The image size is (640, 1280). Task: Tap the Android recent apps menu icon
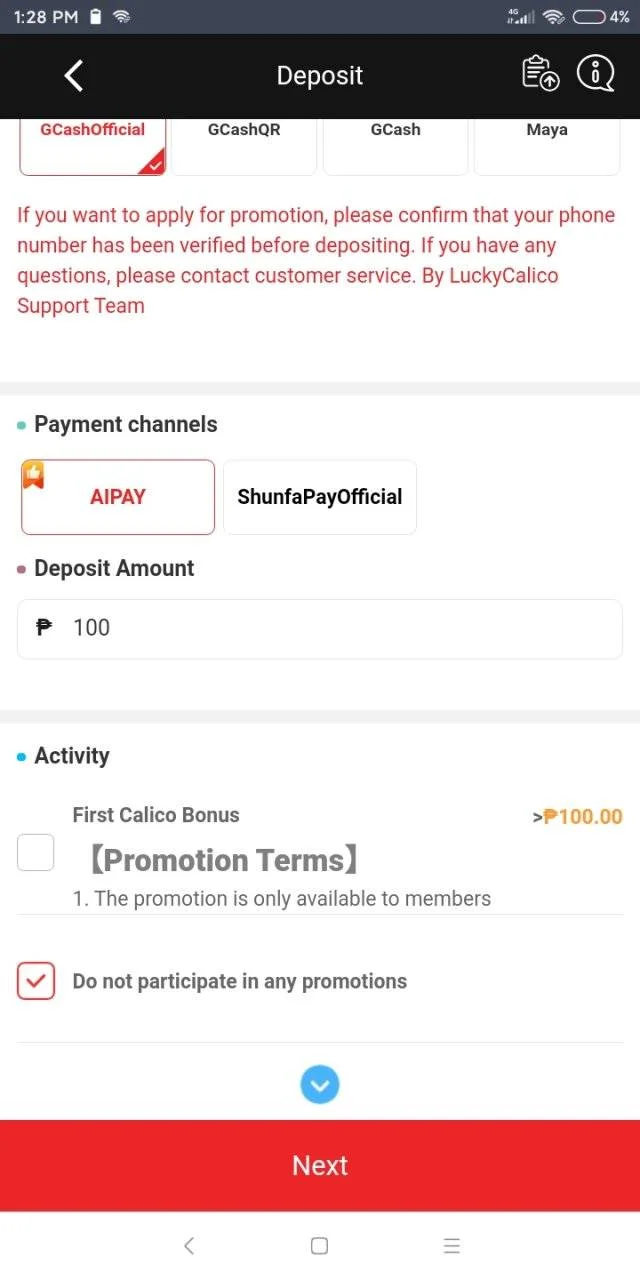451,1245
